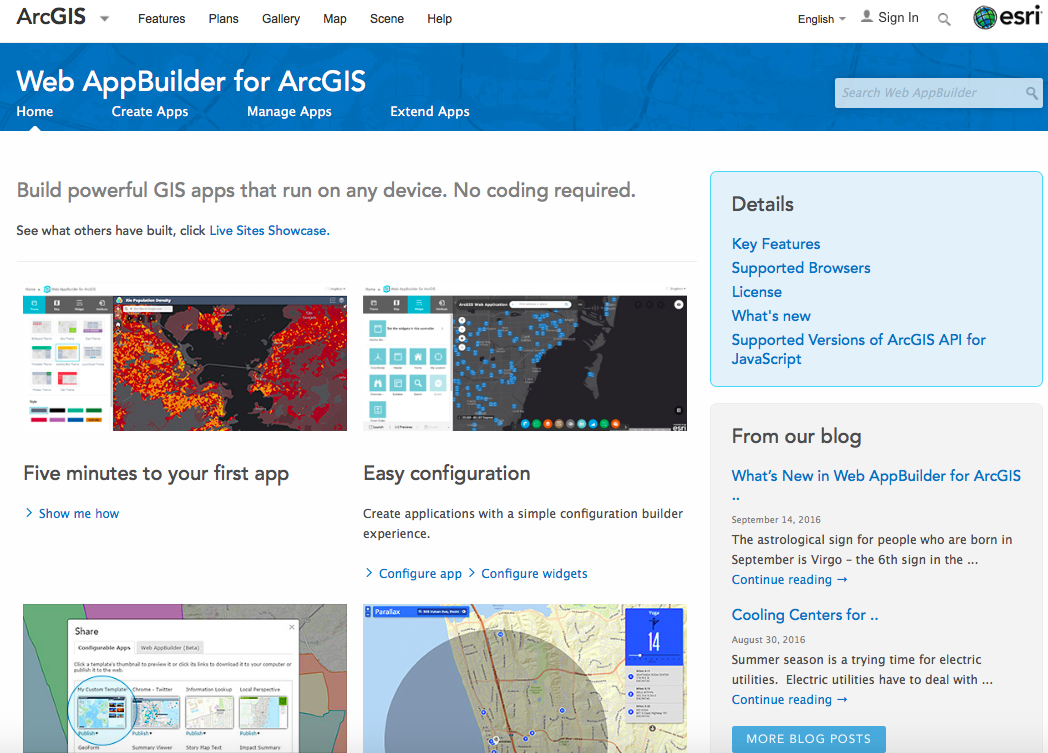Open the Live Sites Showcase link
The image size is (1048, 753).
[269, 231]
